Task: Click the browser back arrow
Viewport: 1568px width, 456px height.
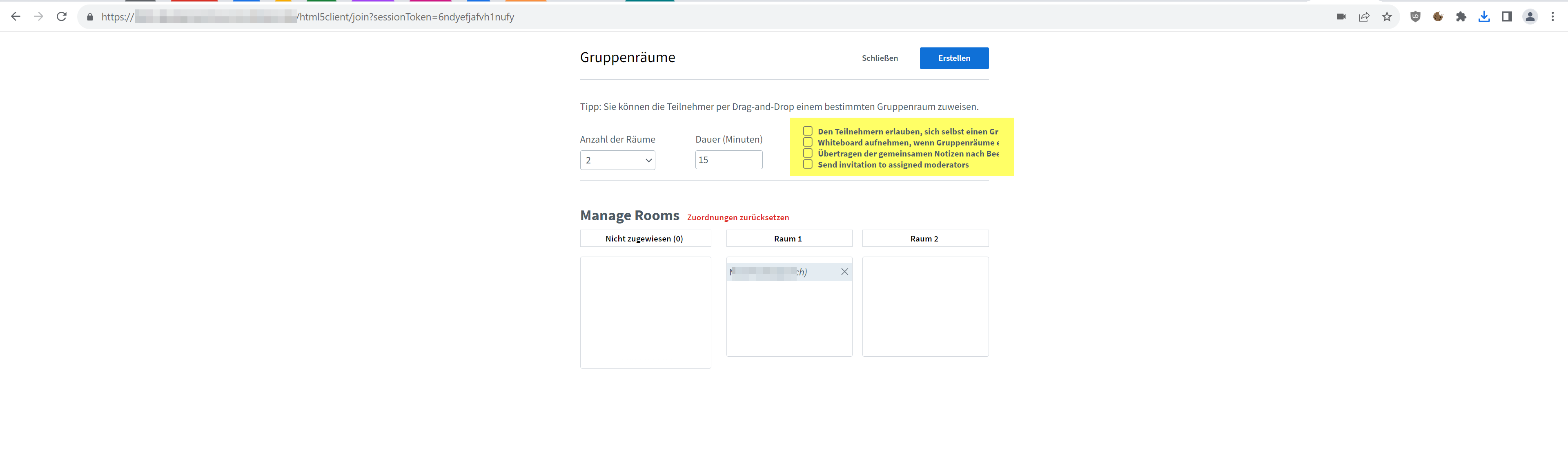Action: click(16, 16)
